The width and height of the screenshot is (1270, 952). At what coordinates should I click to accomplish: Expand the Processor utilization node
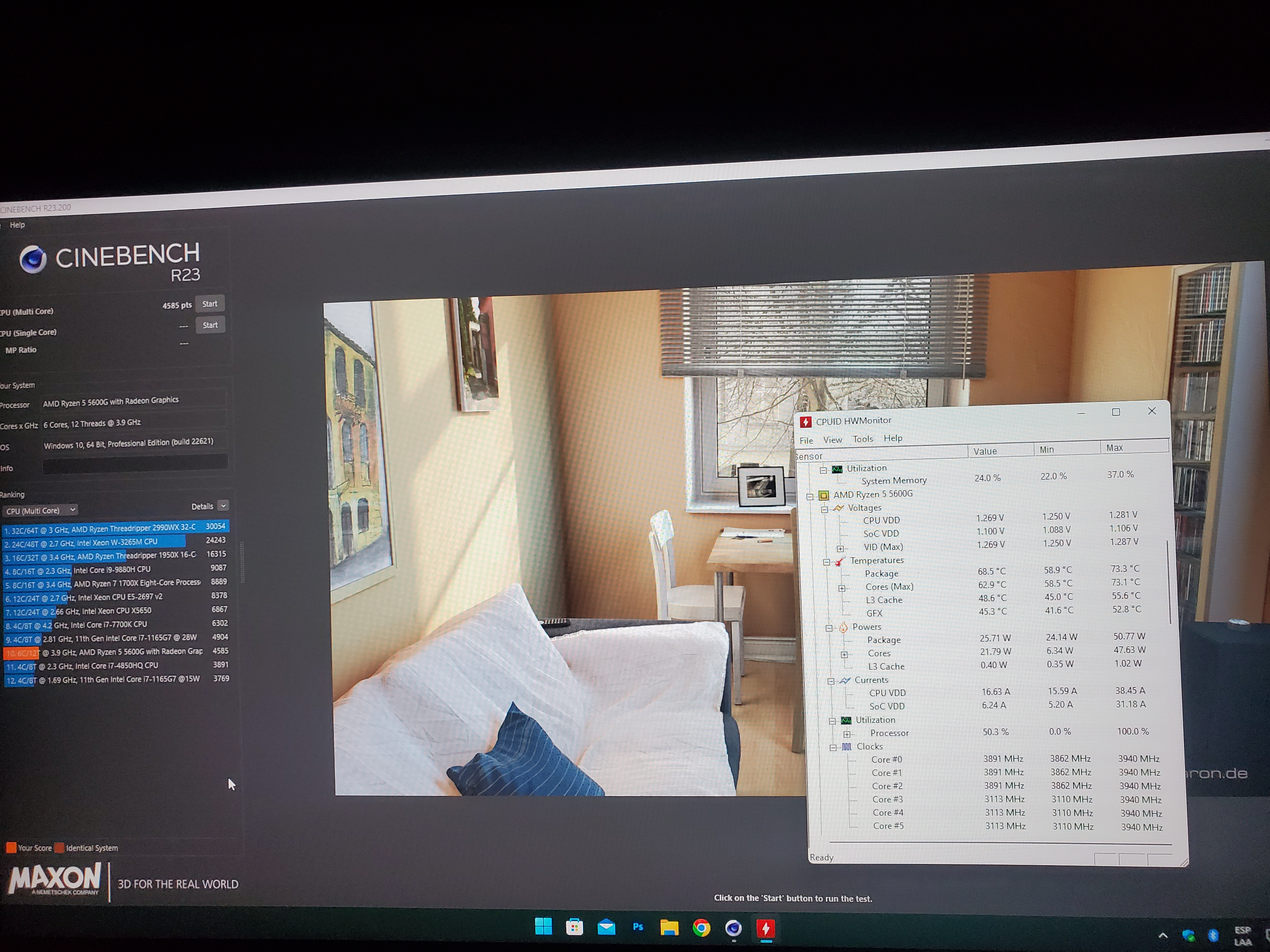(x=846, y=734)
